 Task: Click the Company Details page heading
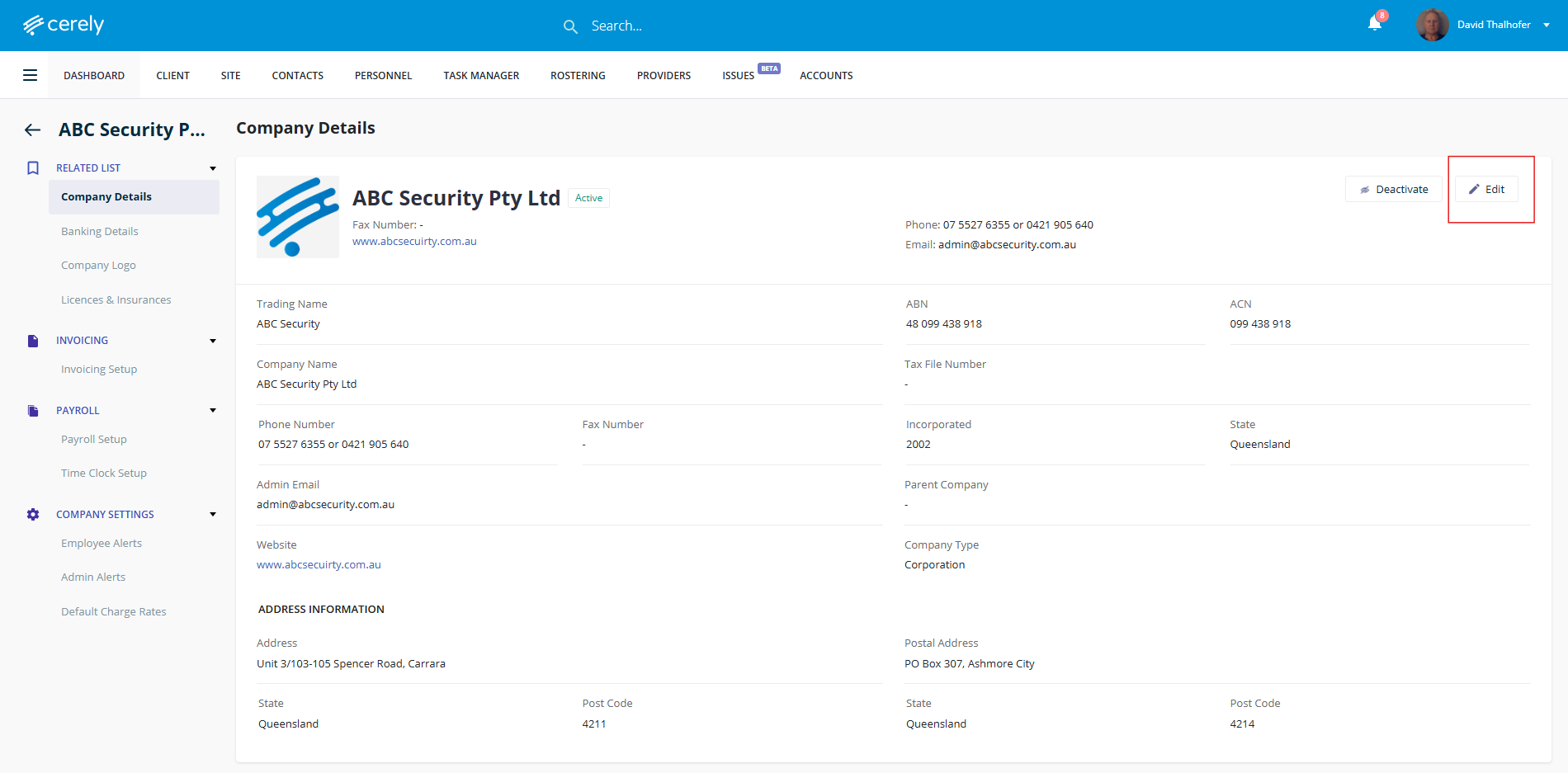305,128
